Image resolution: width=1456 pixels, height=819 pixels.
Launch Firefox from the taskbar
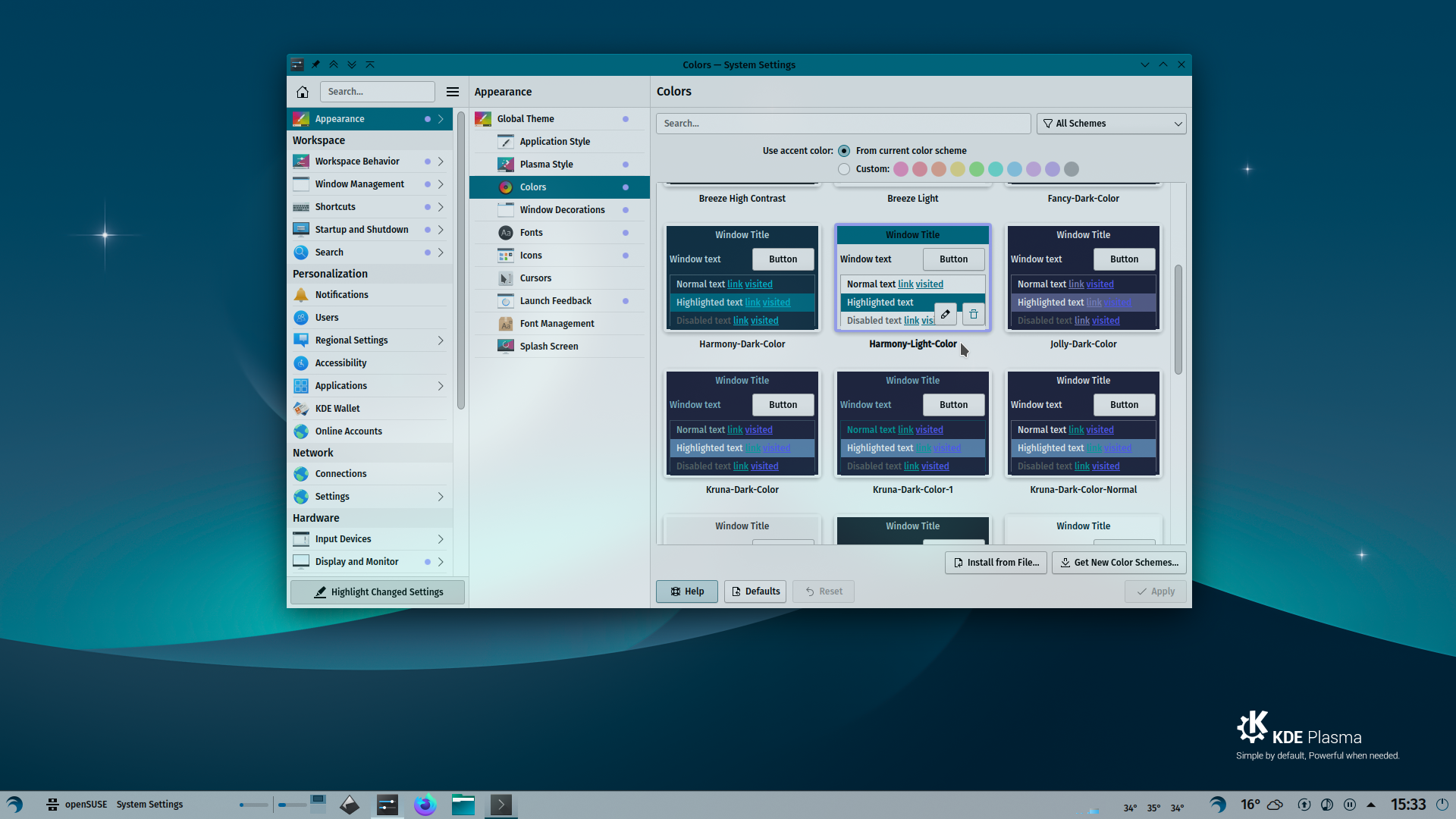[425, 804]
